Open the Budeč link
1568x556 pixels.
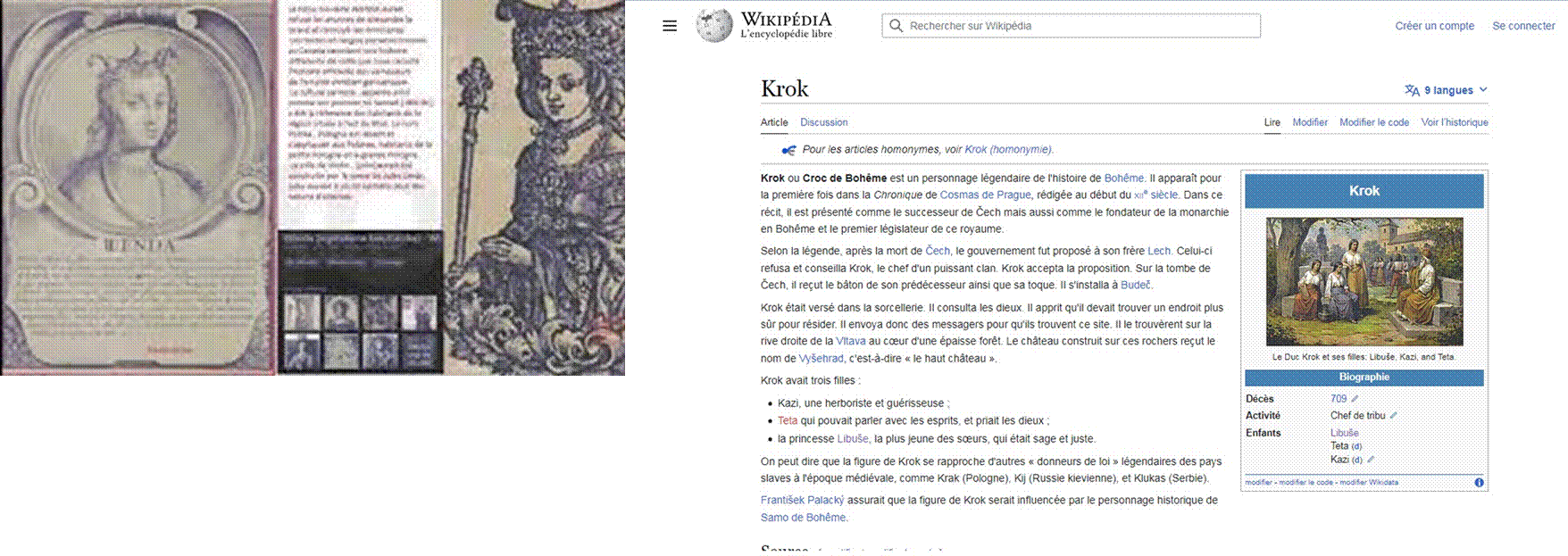(1135, 286)
